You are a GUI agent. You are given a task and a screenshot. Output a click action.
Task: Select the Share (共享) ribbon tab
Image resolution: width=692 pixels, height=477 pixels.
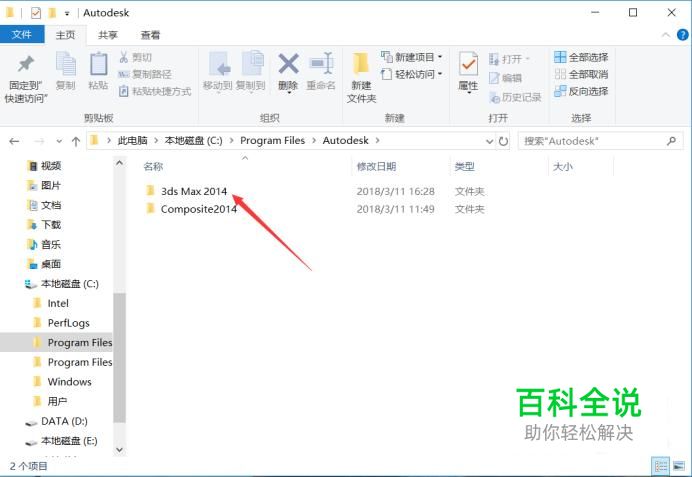tap(108, 35)
